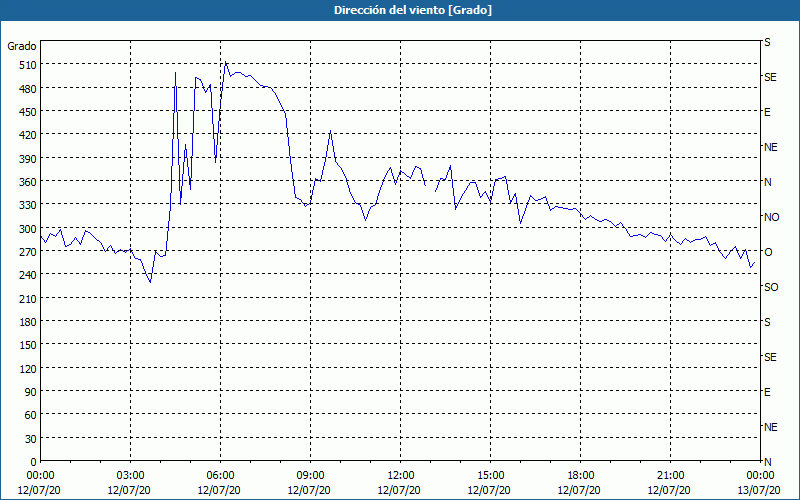Click the 00:00 time label above 13/07/20
The image size is (800, 500).
coord(760,476)
